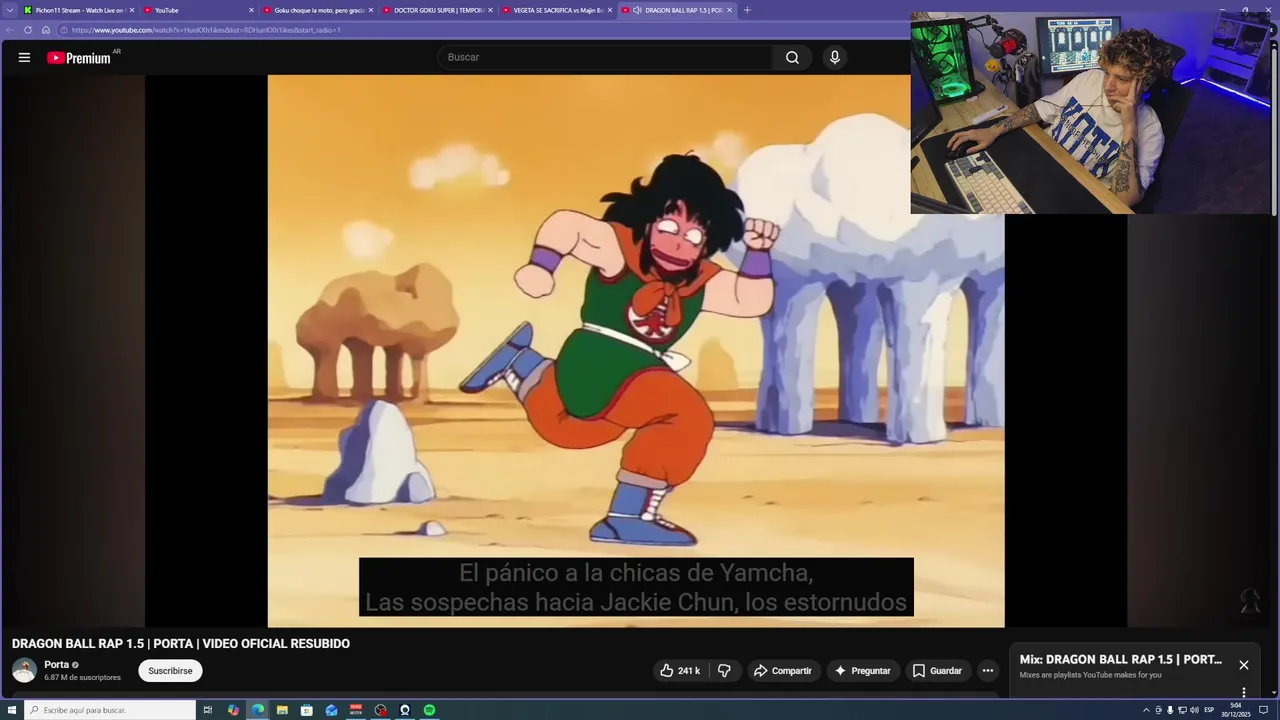Open the Mail app taskbar icon
1280x720 pixels.
[331, 710]
